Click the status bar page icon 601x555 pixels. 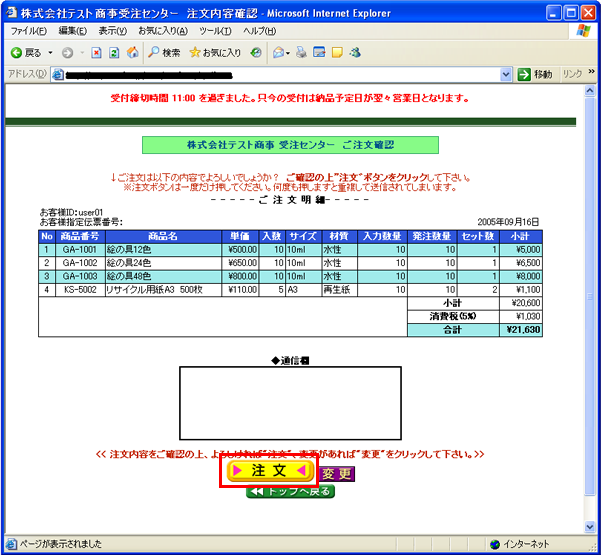pos(11,544)
